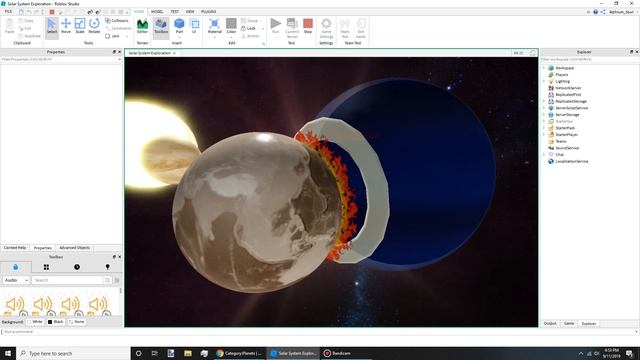Activate the Move tool
This screenshot has width=640, height=360.
coord(66,27)
